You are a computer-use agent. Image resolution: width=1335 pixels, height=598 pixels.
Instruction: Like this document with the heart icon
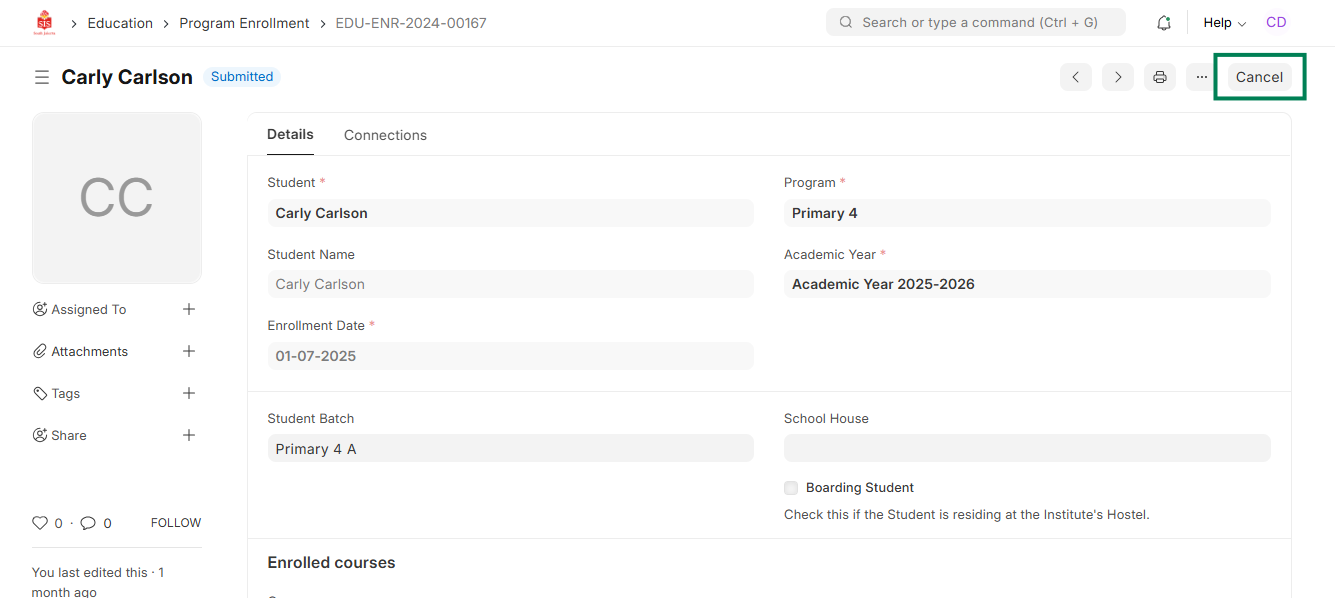(40, 523)
